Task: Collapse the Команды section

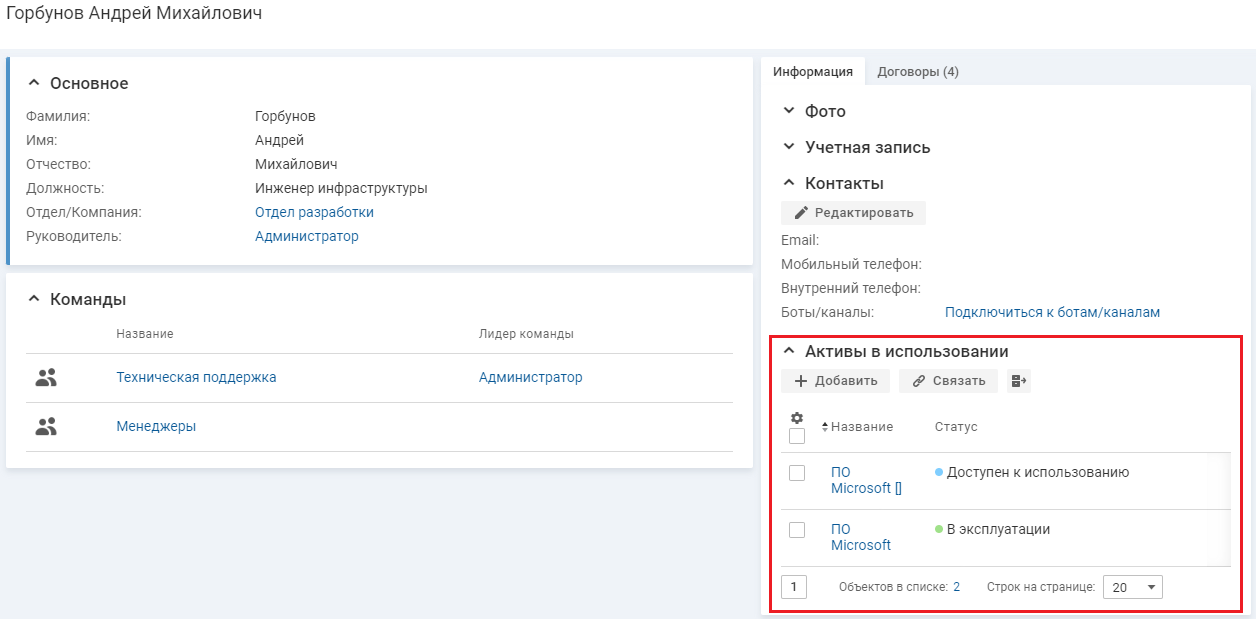Action: pos(34,299)
